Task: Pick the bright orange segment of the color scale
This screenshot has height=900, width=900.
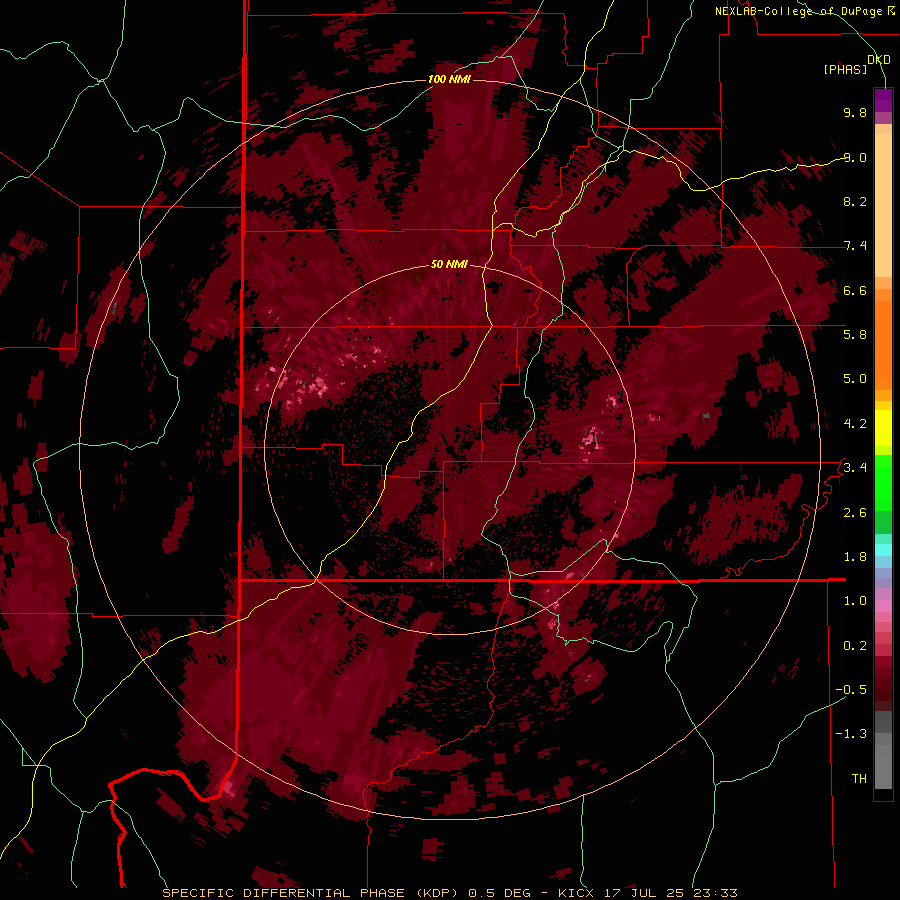Action: click(883, 346)
